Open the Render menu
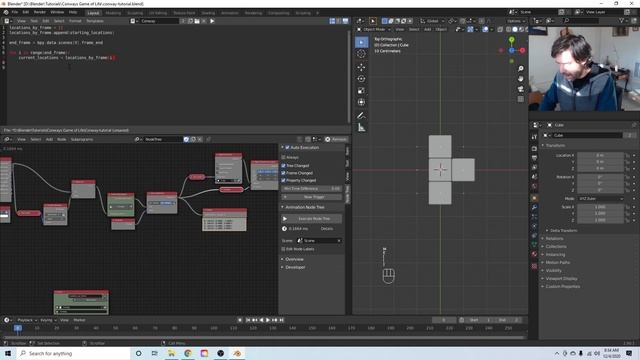The height and width of the screenshot is (360, 640). pyautogui.click(x=40, y=12)
